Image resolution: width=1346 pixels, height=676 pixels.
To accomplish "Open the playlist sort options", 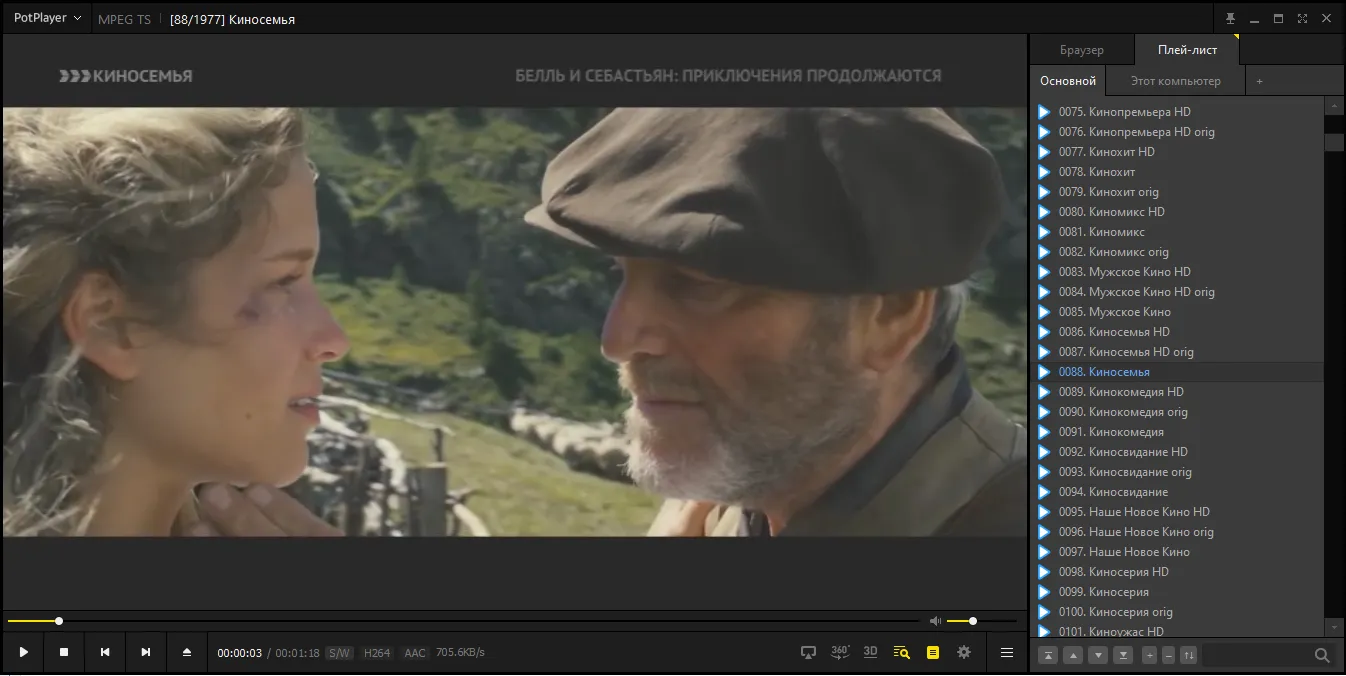I will [x=1188, y=655].
